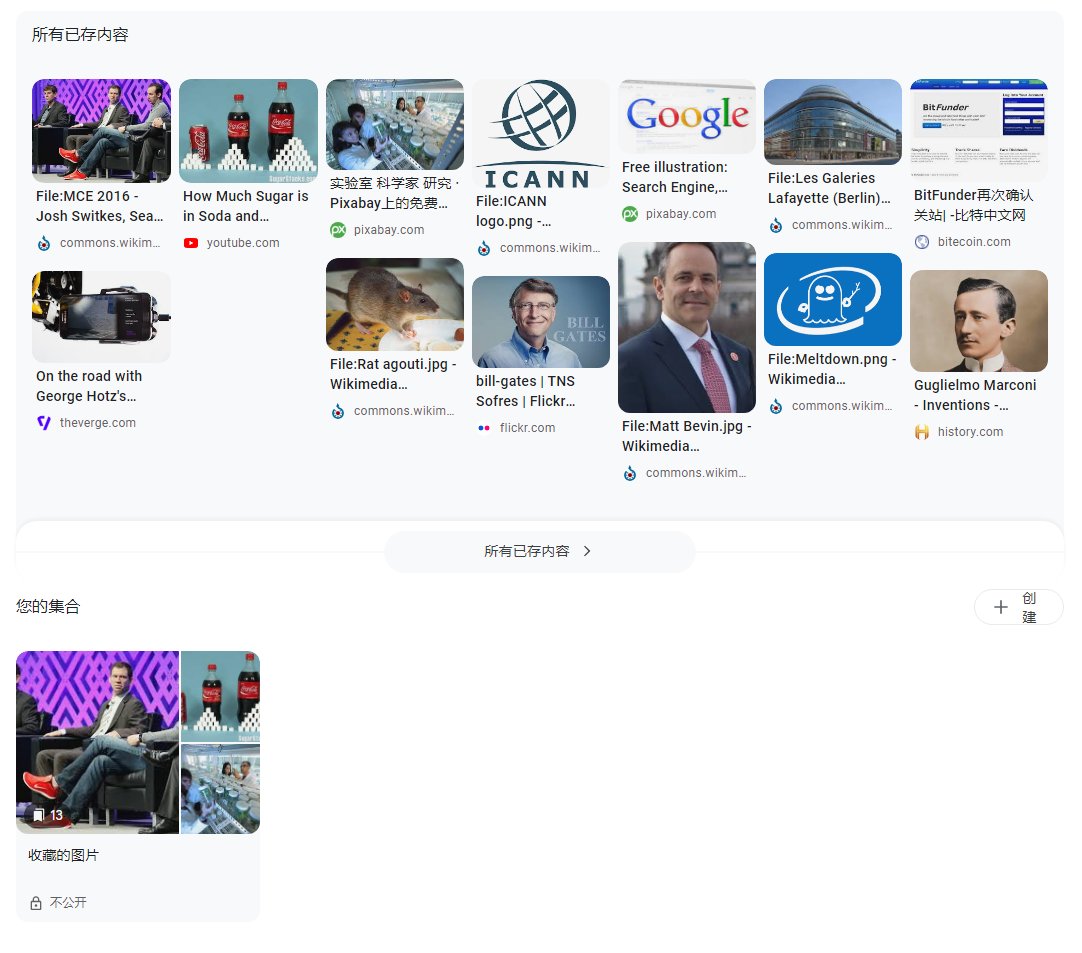Click the plus icon to create a collection
This screenshot has height=953, width=1082.
point(1000,607)
